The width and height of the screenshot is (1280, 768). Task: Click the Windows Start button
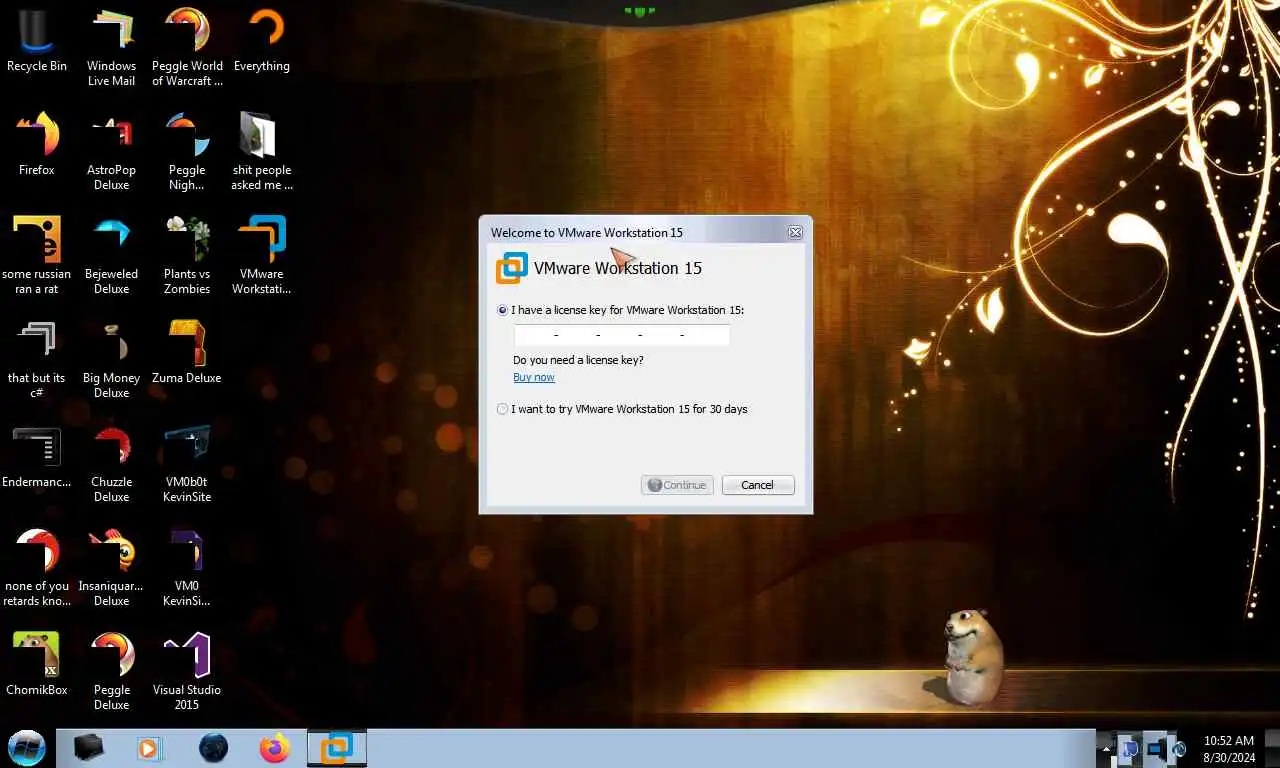coord(27,747)
